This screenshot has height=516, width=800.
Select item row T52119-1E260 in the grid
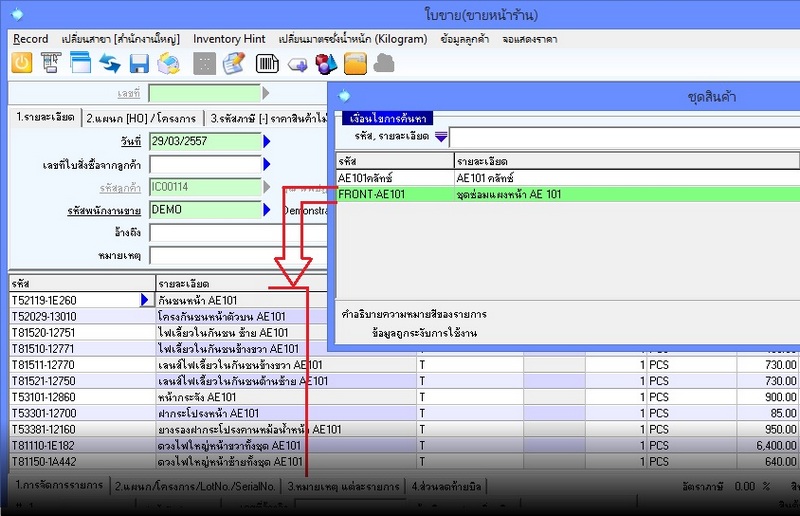point(70,300)
